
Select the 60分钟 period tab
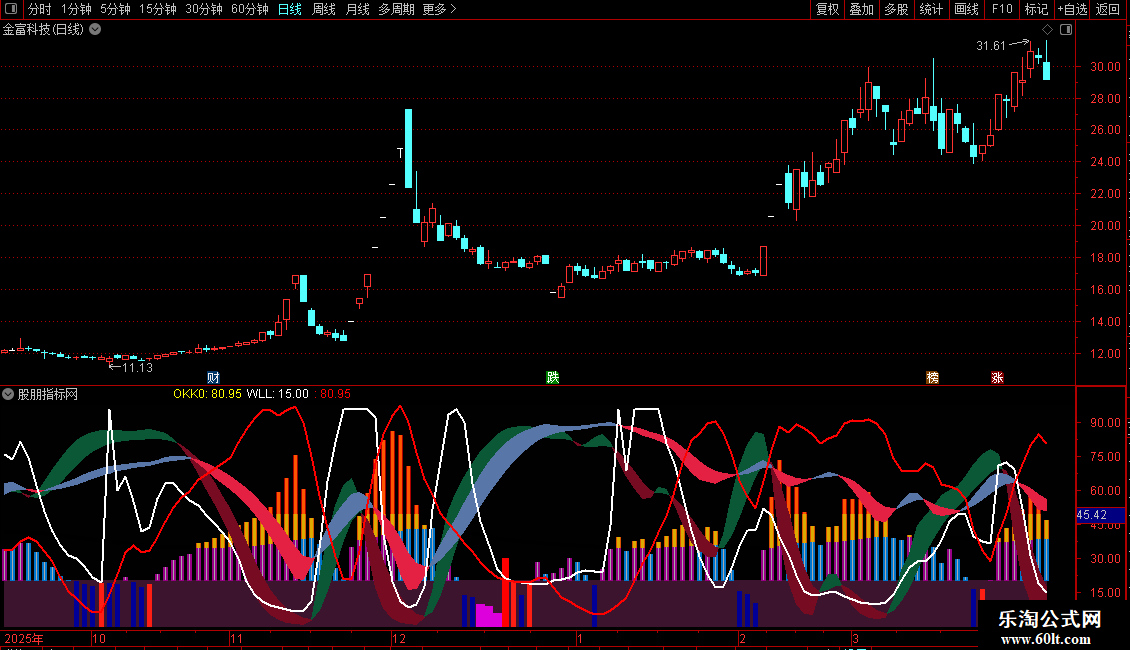click(250, 9)
